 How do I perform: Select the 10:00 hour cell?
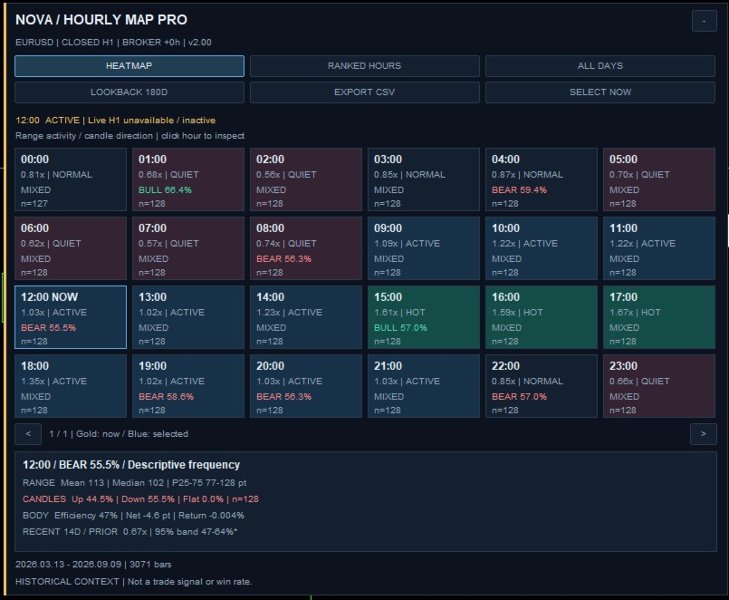pyautogui.click(x=542, y=249)
